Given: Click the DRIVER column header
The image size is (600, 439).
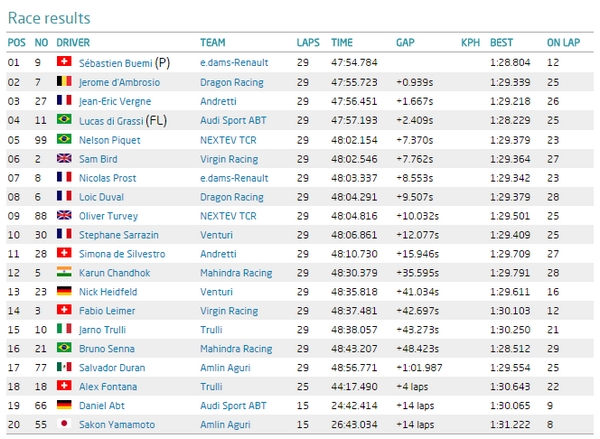Looking at the screenshot, I should (73, 42).
